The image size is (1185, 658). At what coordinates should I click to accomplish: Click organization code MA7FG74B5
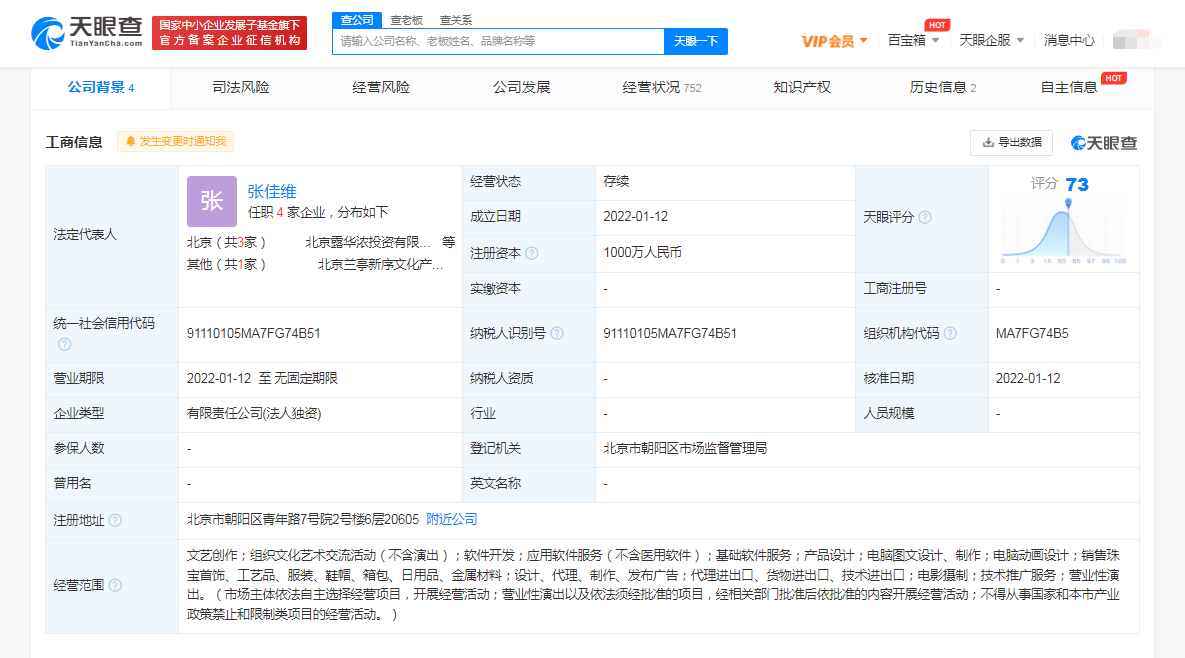[x=1032, y=333]
